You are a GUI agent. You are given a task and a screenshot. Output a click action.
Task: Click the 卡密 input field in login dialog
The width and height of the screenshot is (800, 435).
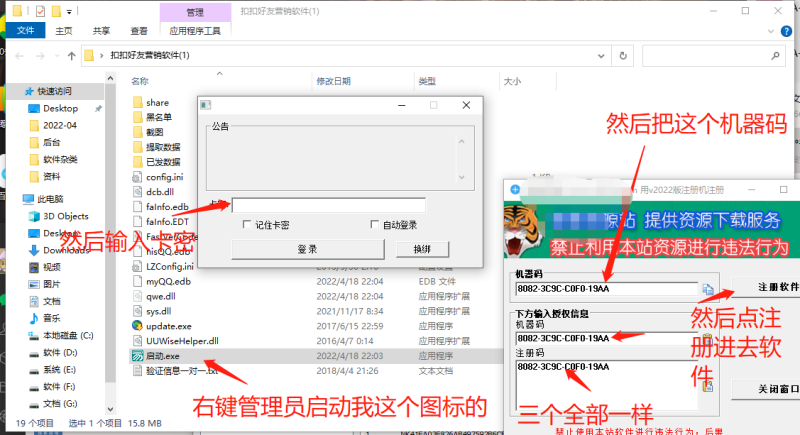pyautogui.click(x=328, y=205)
